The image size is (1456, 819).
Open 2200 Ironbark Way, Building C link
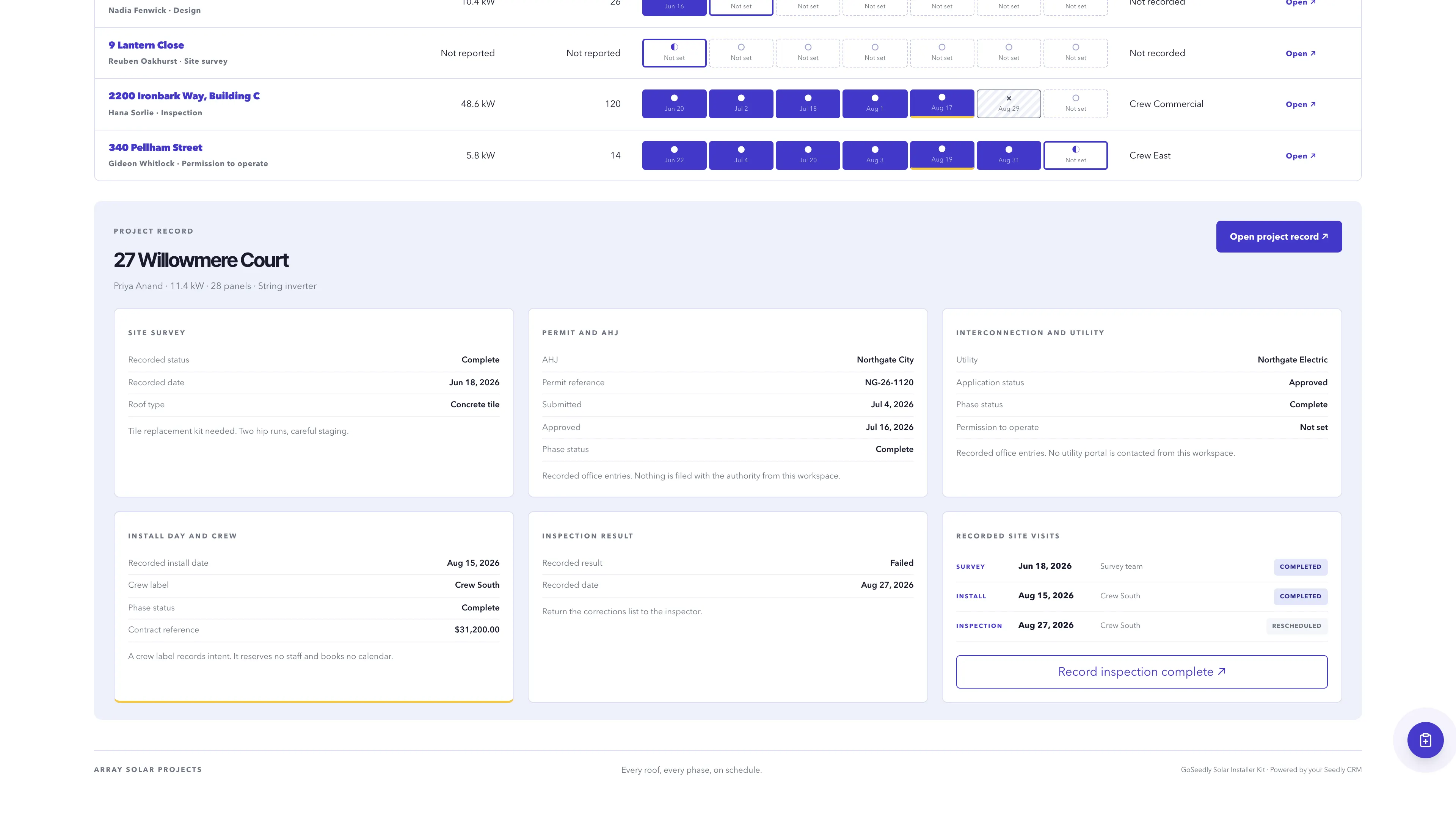point(184,96)
